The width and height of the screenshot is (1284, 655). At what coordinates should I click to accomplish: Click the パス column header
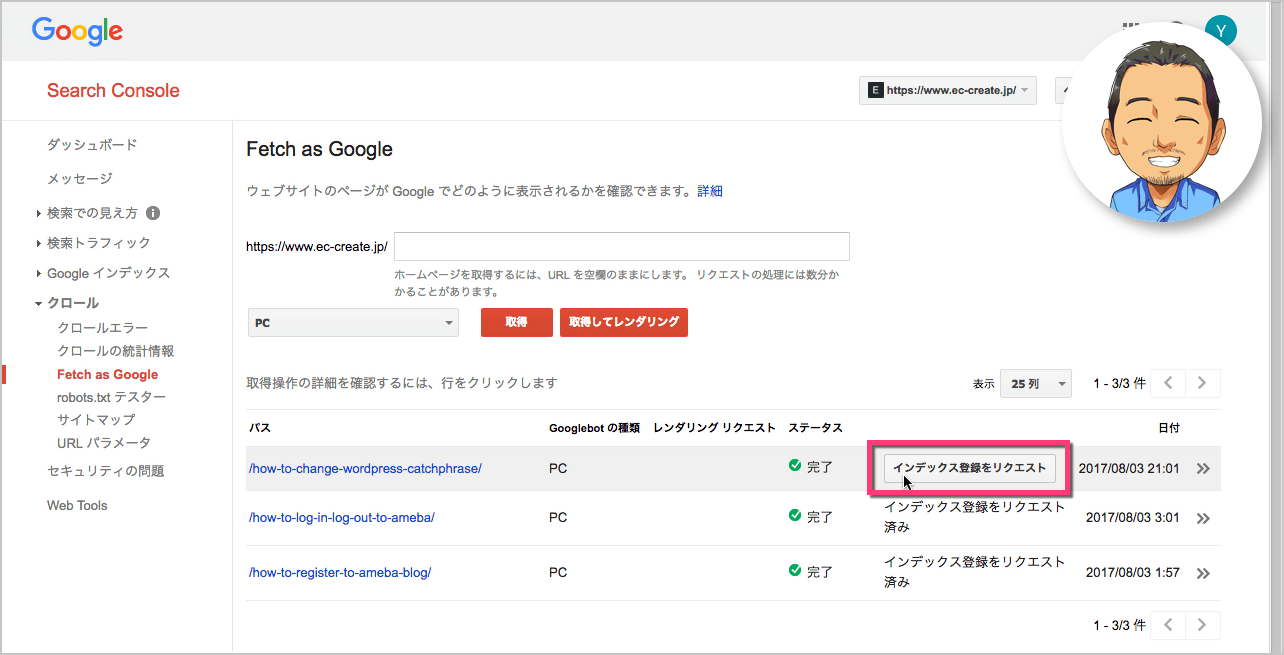(259, 428)
